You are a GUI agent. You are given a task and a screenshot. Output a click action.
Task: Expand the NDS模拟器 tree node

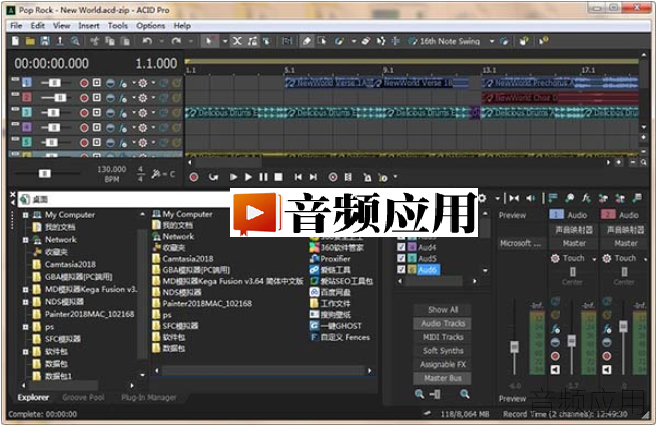click(x=26, y=302)
